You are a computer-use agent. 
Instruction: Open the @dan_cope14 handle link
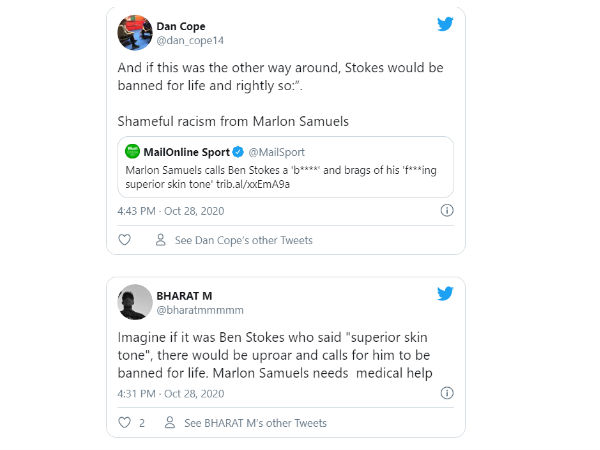188,40
